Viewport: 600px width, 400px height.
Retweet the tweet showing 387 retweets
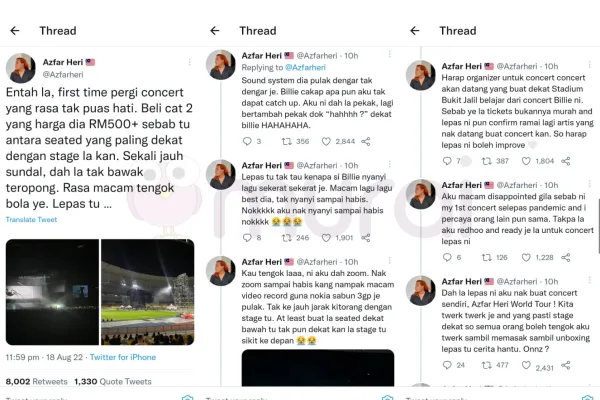(x=486, y=161)
